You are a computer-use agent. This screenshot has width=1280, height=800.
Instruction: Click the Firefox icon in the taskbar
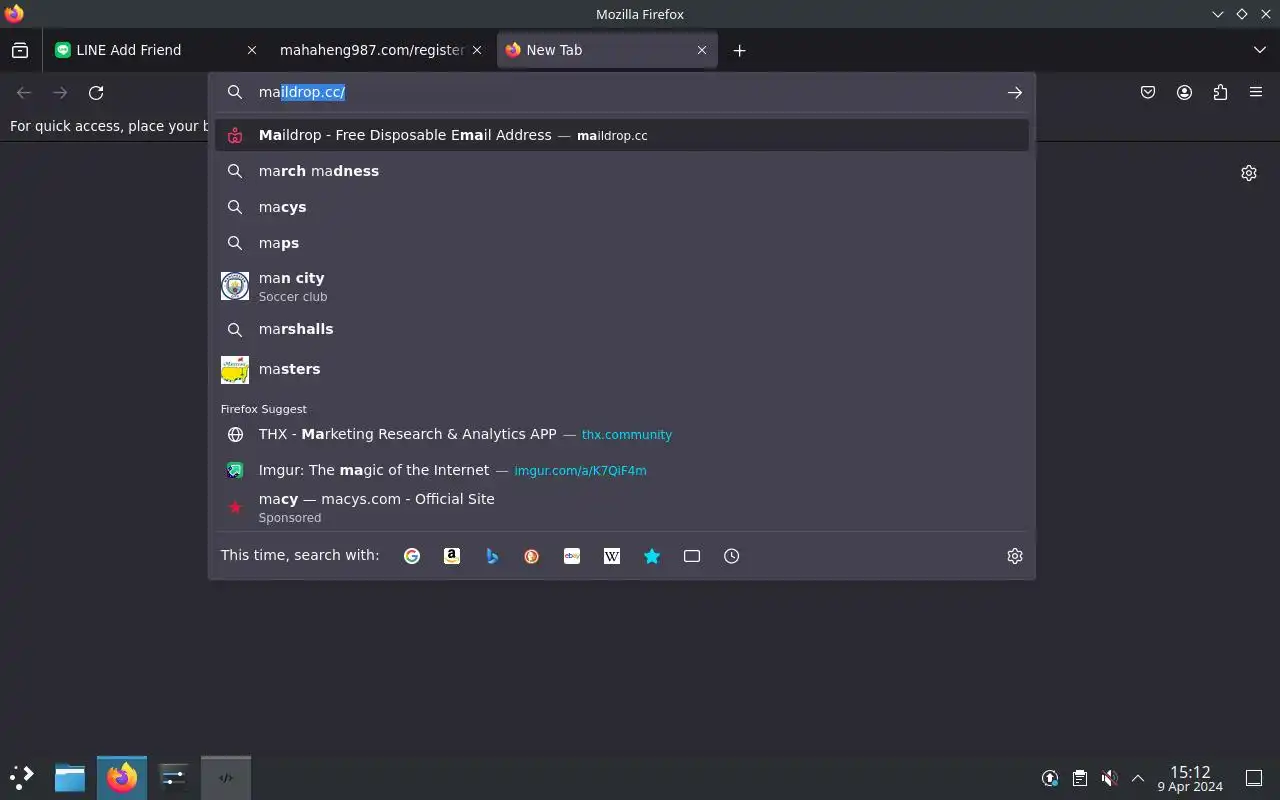pyautogui.click(x=122, y=777)
